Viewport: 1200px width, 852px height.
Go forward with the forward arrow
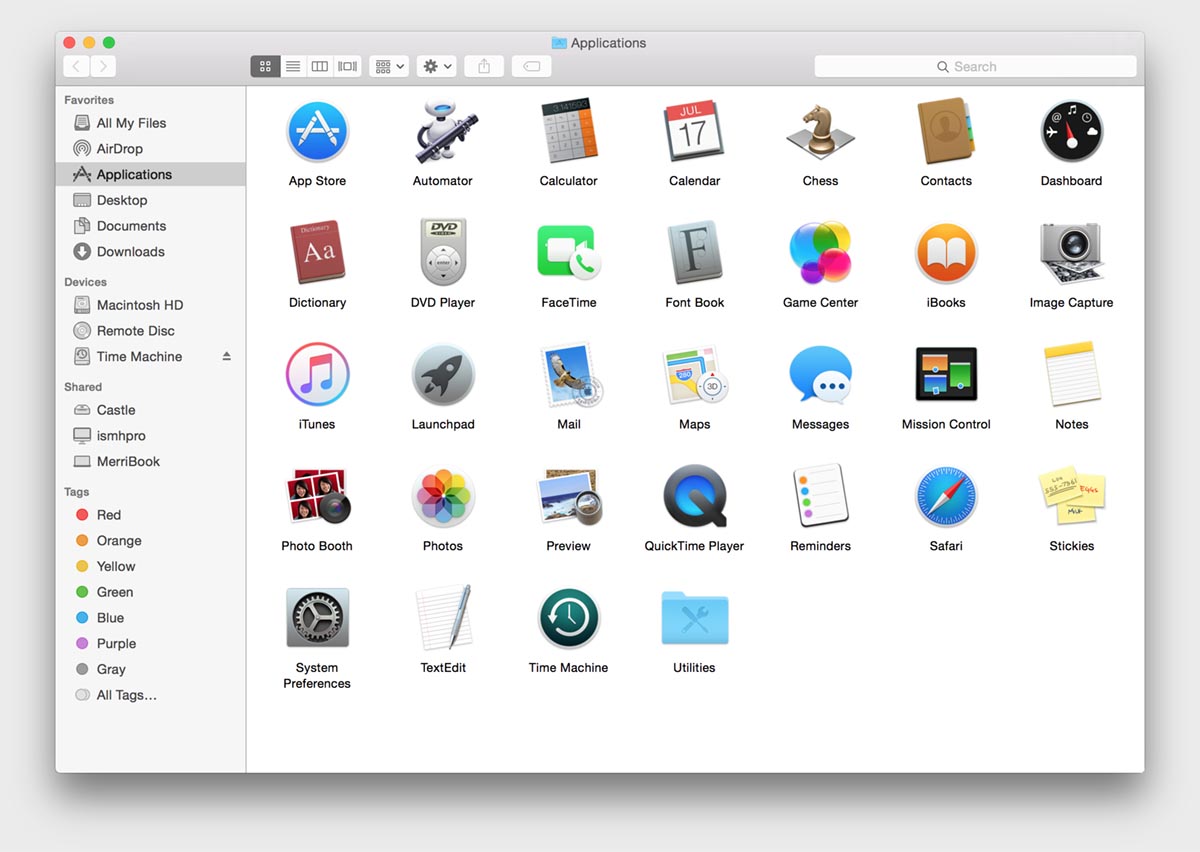103,66
